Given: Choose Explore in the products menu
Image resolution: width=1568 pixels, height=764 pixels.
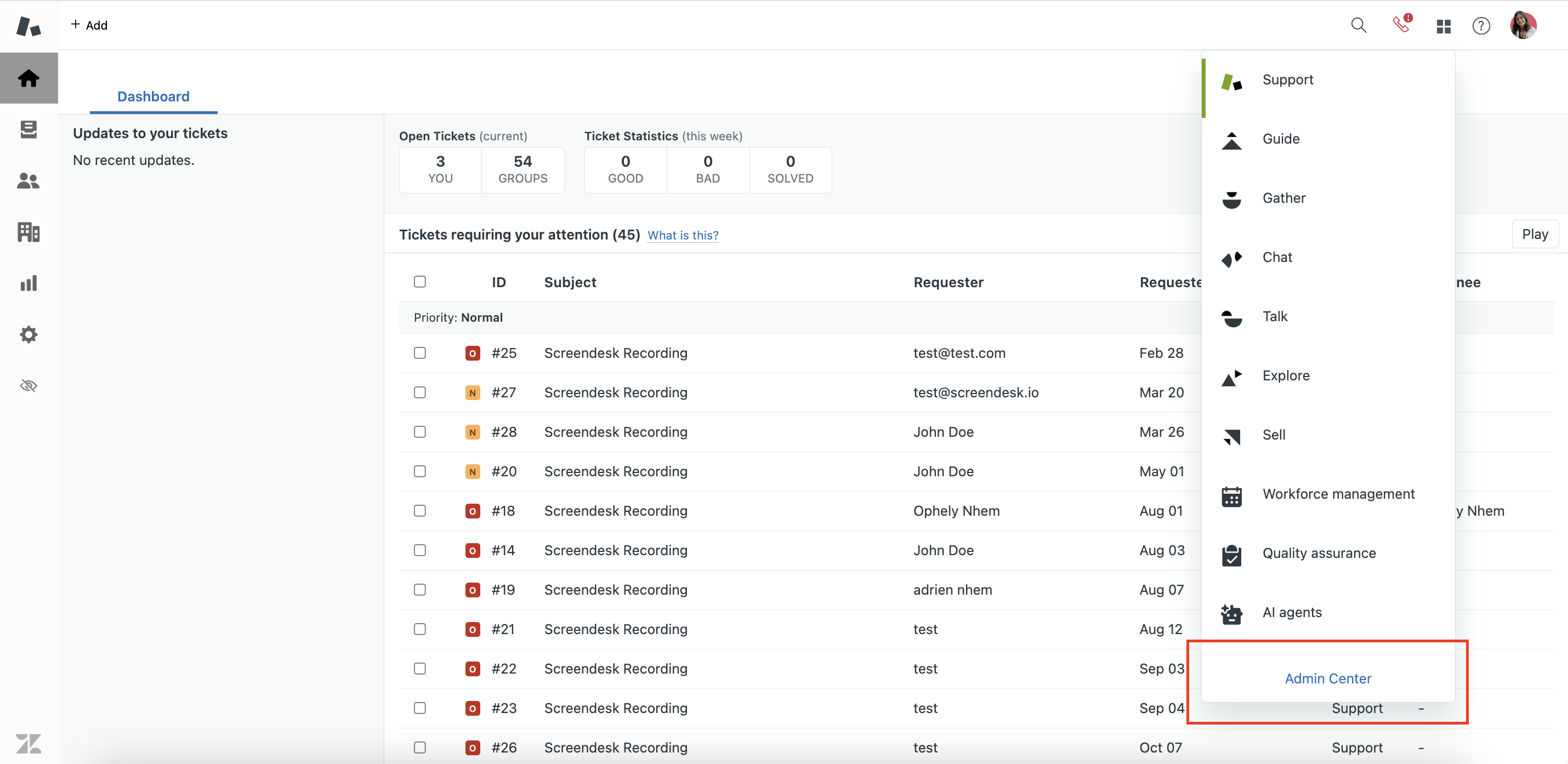Looking at the screenshot, I should coord(1286,375).
